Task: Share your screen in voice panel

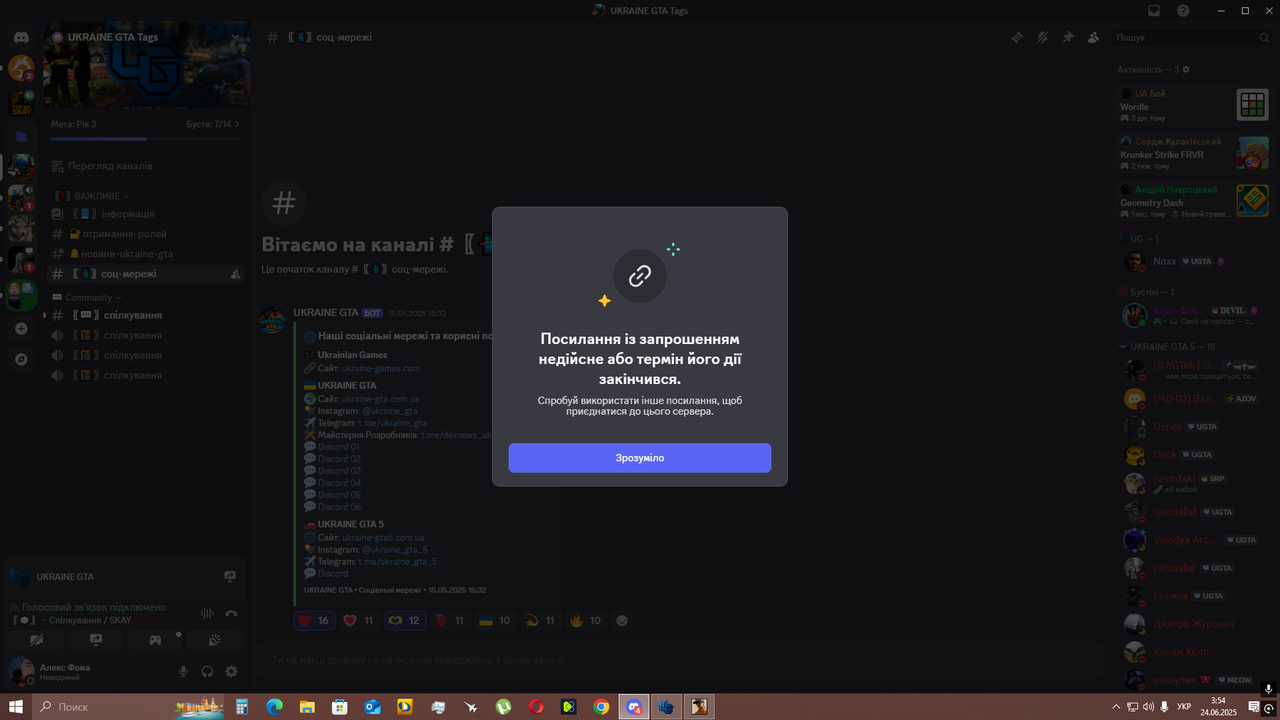Action: click(x=96, y=640)
